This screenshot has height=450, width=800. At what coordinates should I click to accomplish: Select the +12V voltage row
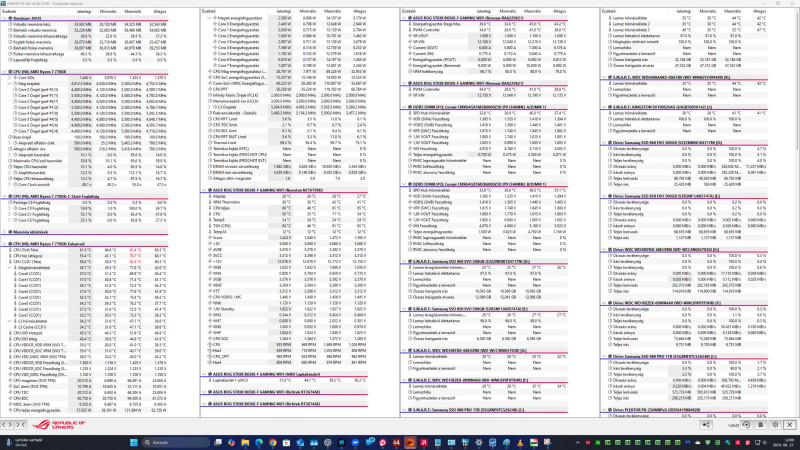(284, 262)
